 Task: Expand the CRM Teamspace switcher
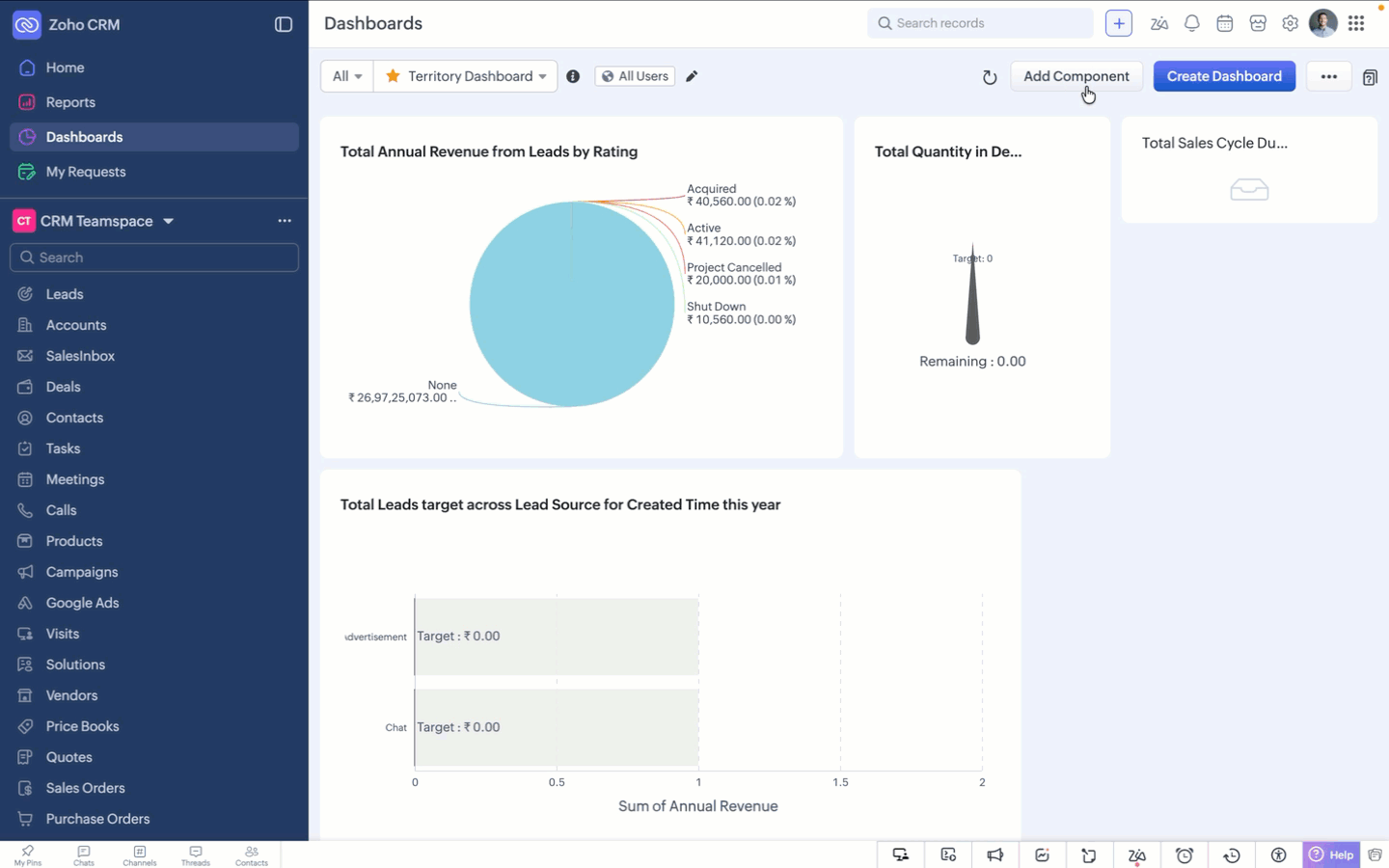pos(168,221)
